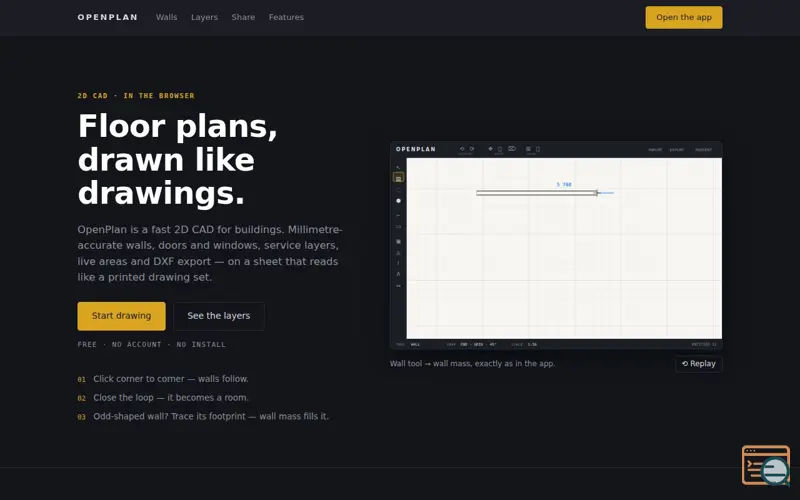Select the filled white circle tool in preview
The width and height of the screenshot is (800, 500).
click(398, 201)
